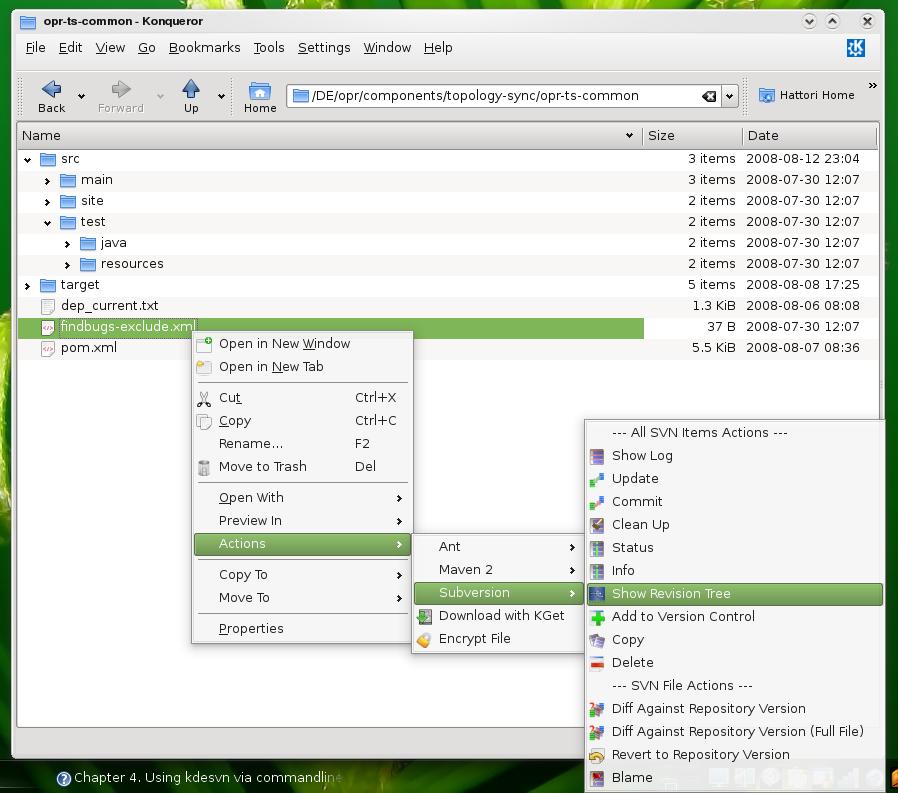Click the taskbar entry Chapter 4. Using kdesvn

[200, 778]
